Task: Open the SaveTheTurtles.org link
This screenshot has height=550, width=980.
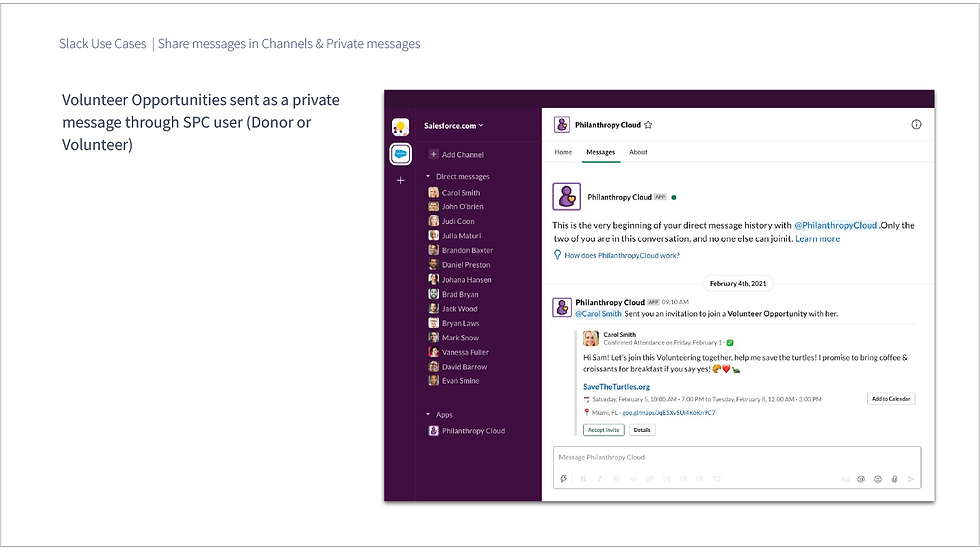Action: coord(616,387)
